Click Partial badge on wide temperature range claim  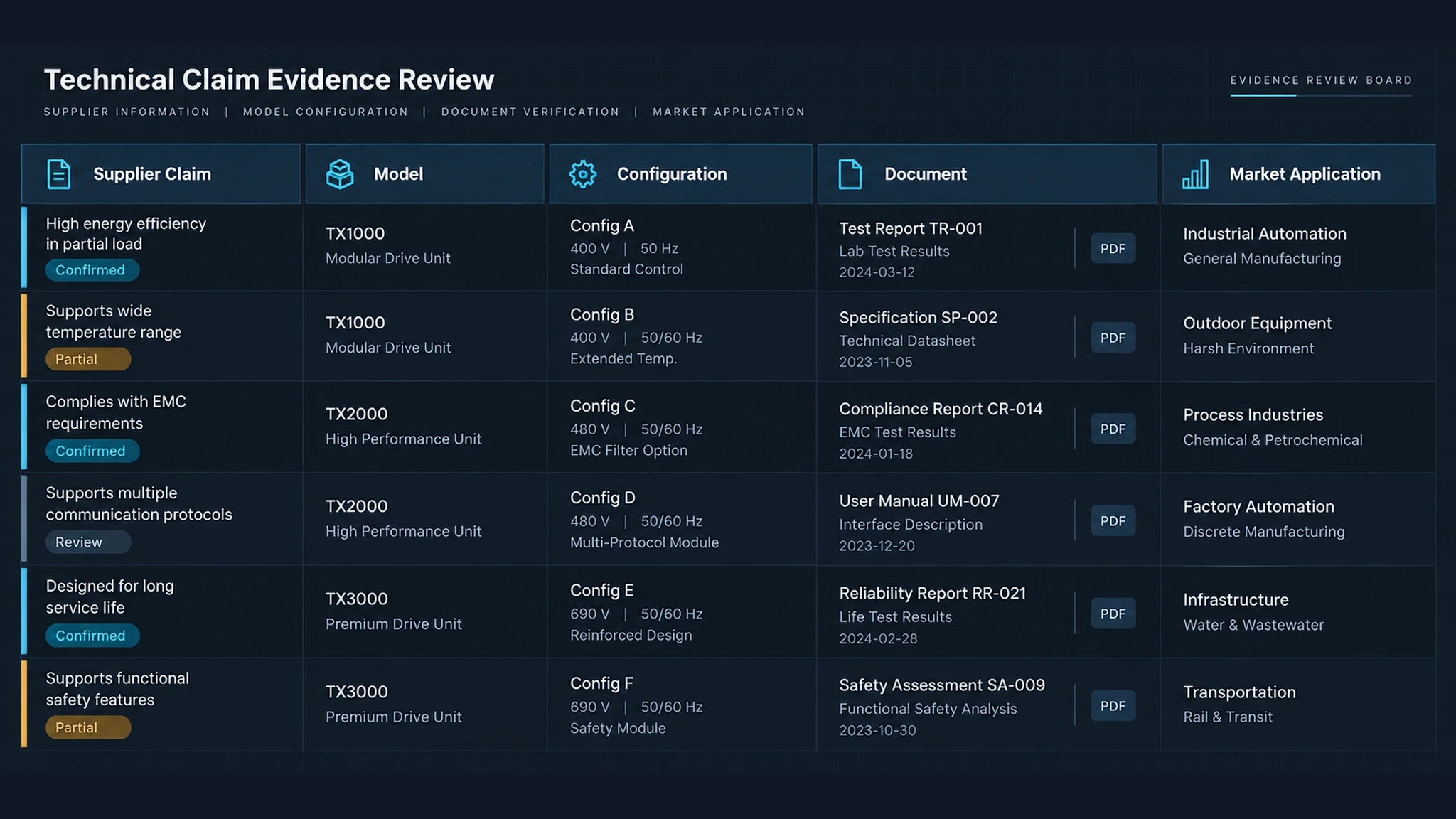tap(88, 359)
